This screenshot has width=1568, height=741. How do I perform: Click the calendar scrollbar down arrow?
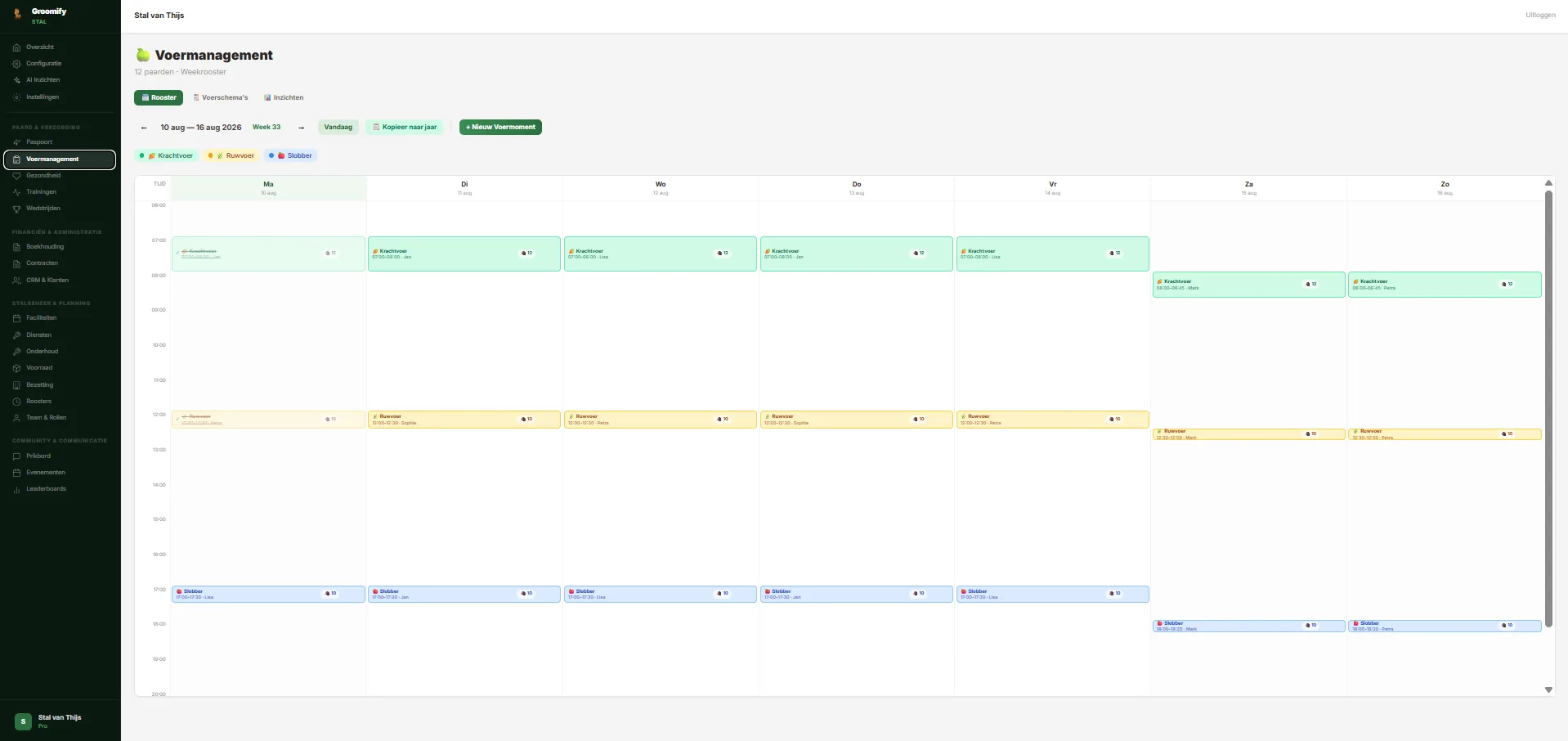1548,690
